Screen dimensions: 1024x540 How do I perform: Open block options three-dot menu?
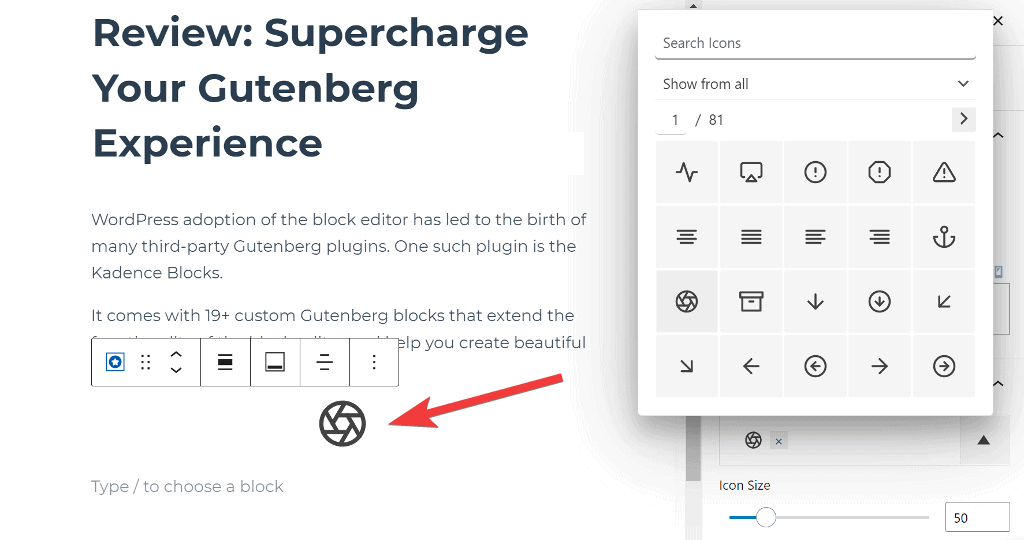click(374, 362)
